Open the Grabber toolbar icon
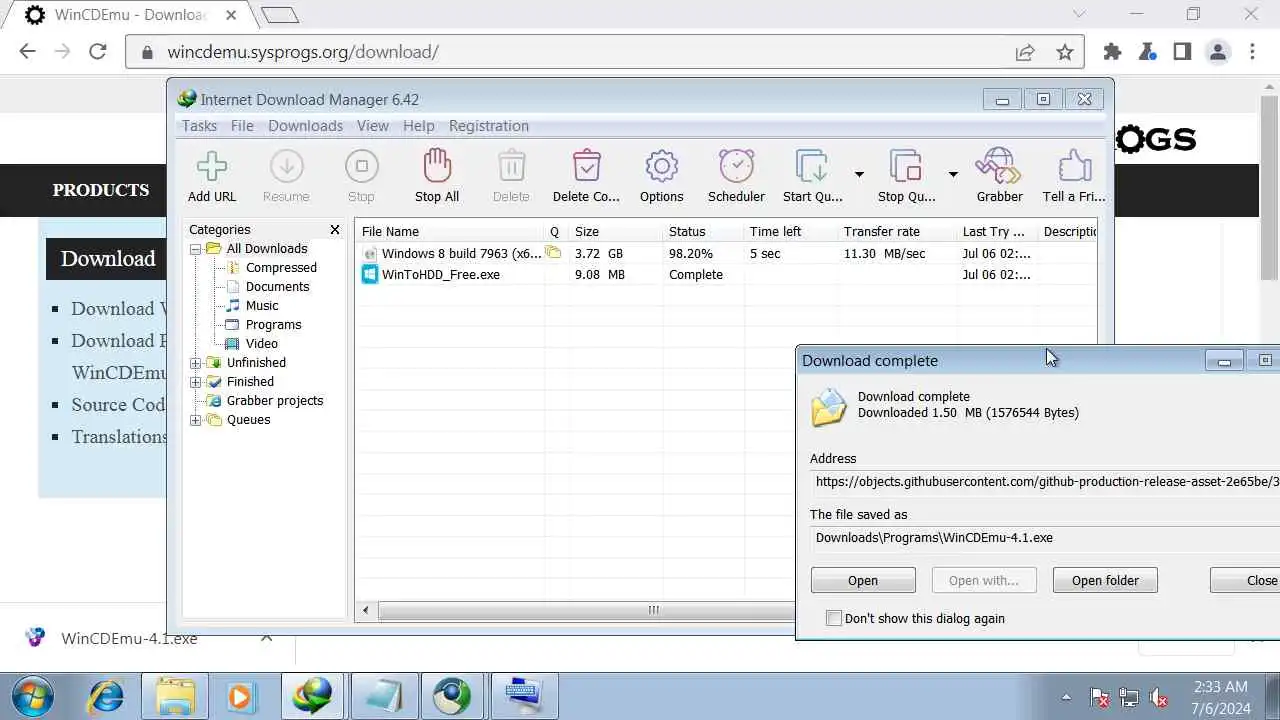1280x720 pixels. tap(999, 167)
